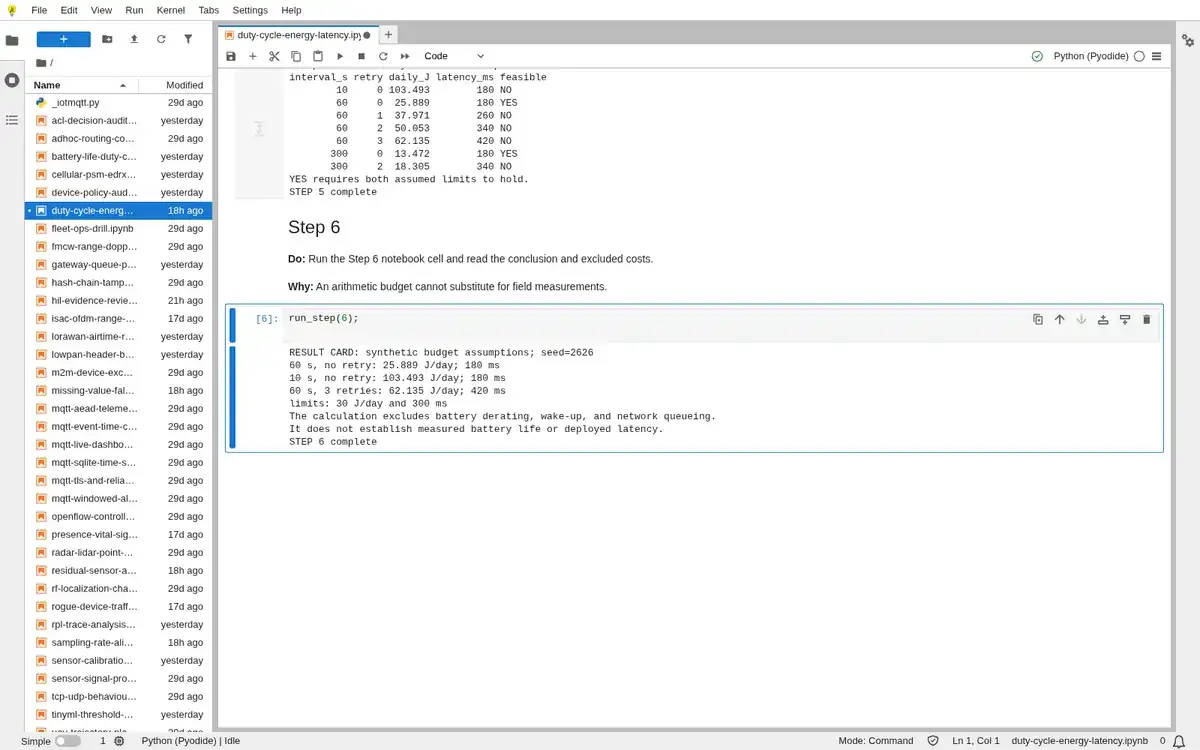Toggle Simple interface mode switch
This screenshot has height=750, width=1200.
tap(67, 741)
